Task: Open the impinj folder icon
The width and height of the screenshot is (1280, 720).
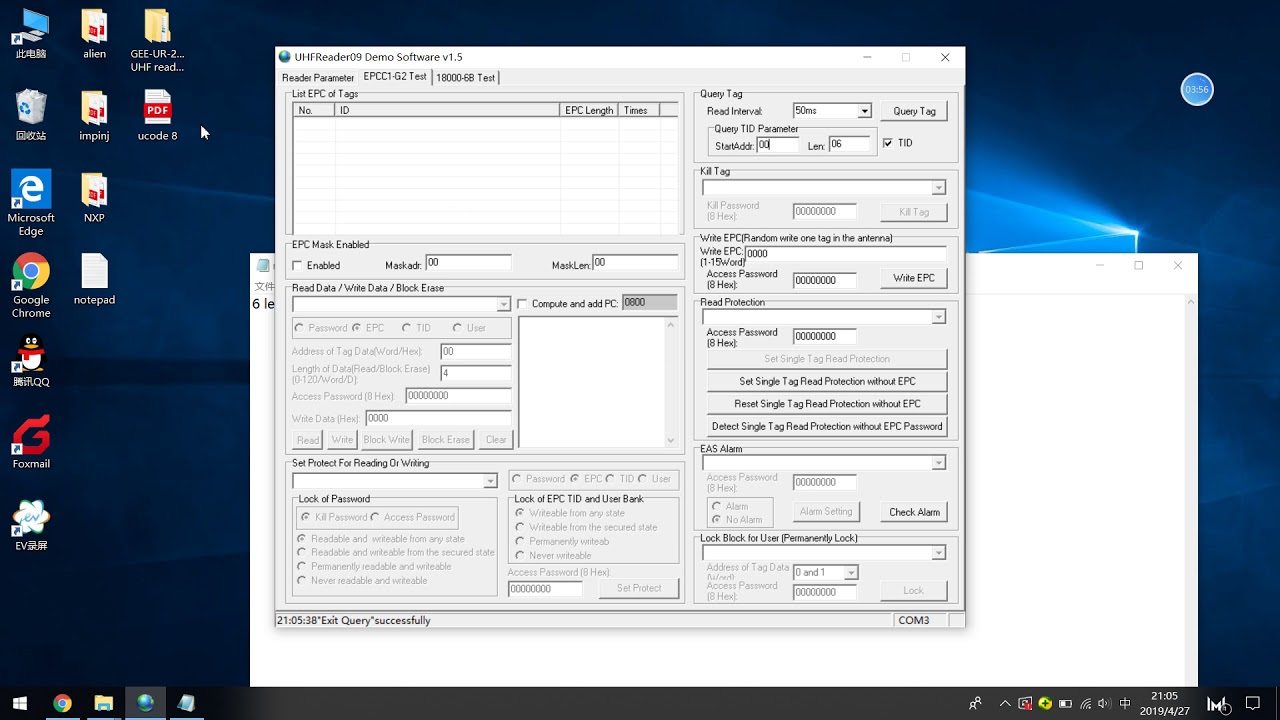Action: pos(94,116)
